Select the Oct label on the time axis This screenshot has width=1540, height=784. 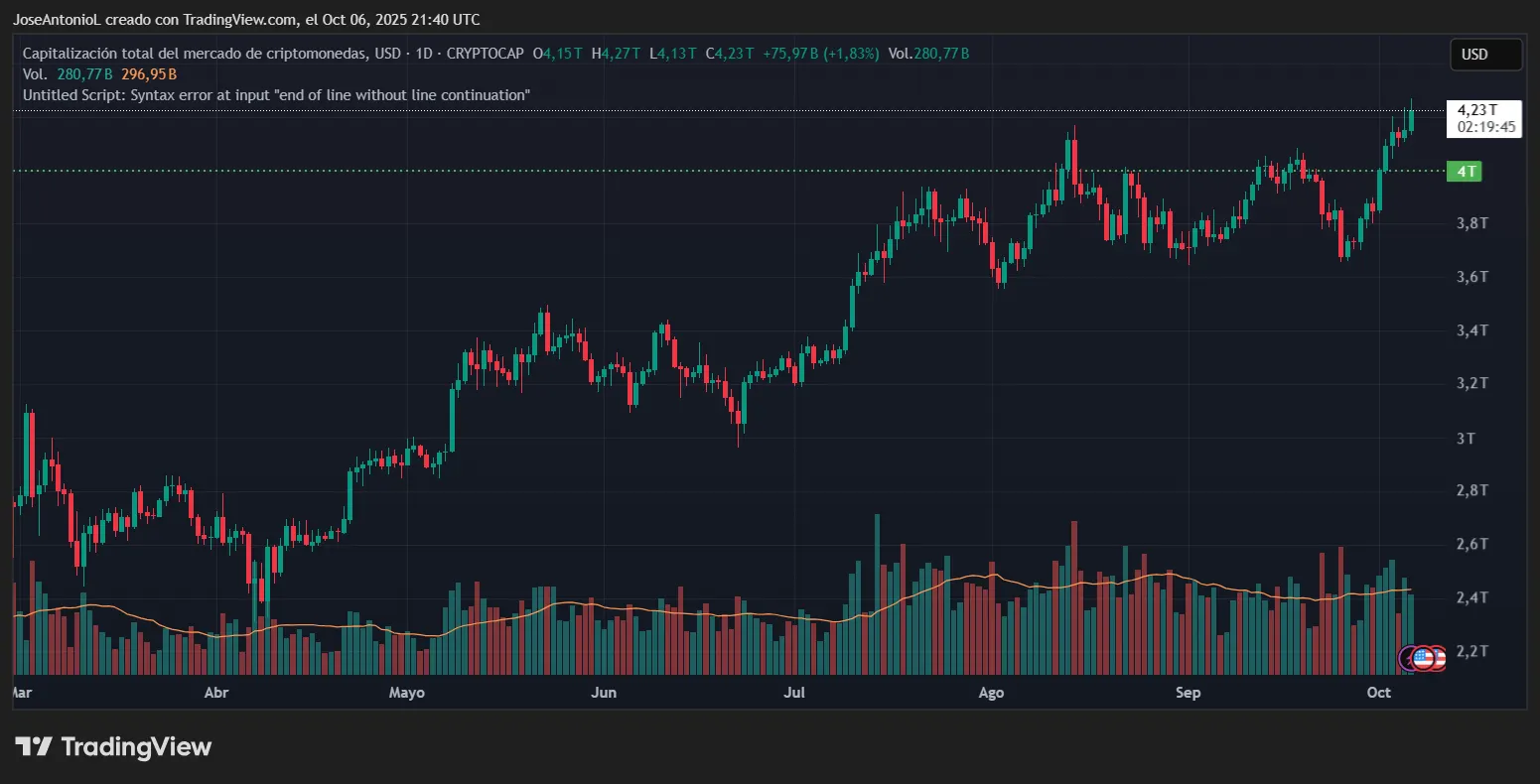[x=1378, y=693]
